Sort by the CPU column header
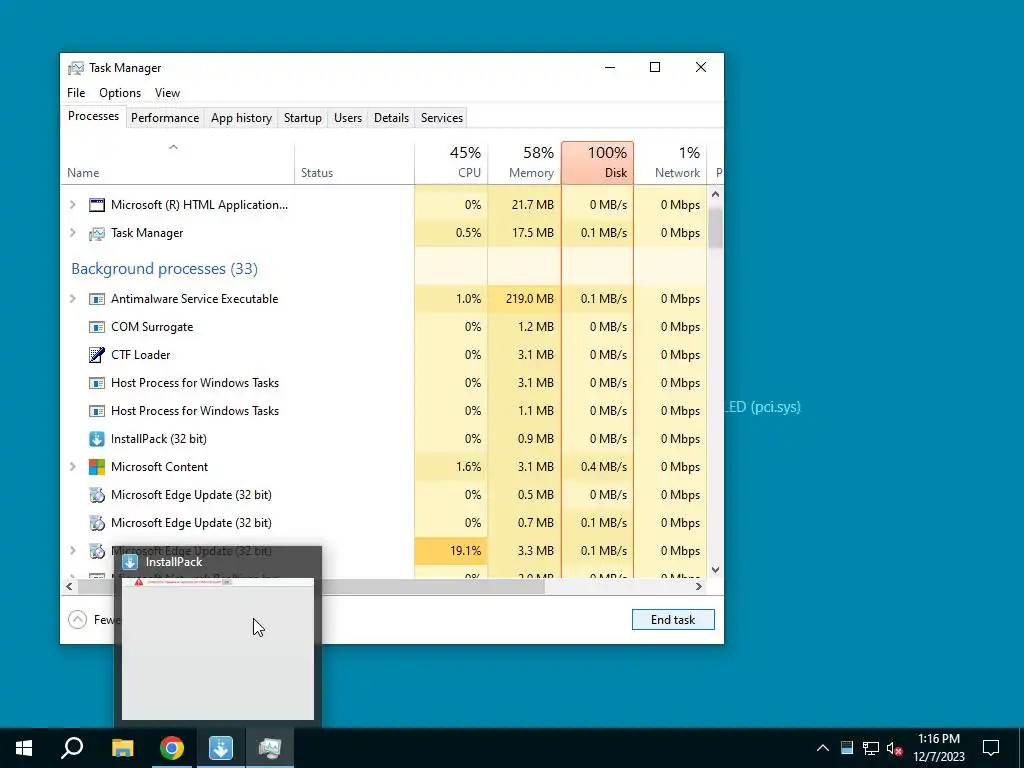 (451, 163)
